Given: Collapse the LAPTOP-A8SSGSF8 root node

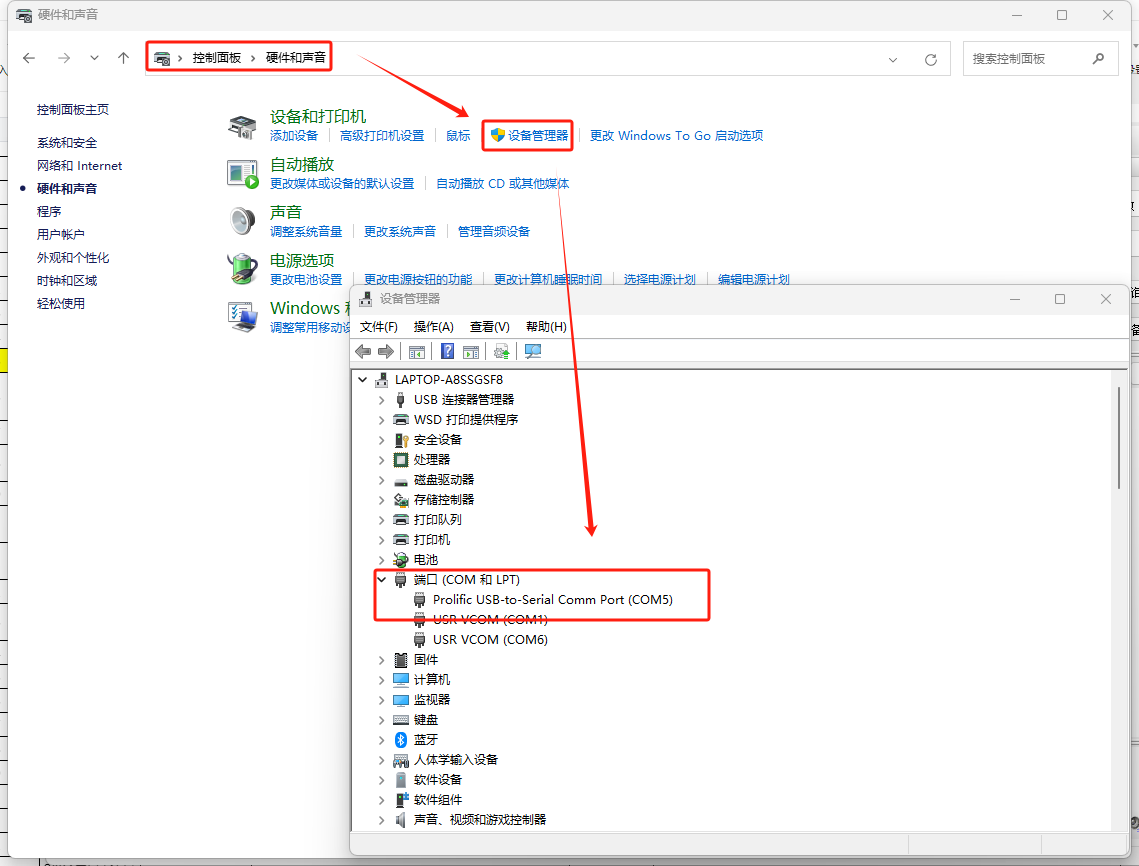Looking at the screenshot, I should pos(362,379).
